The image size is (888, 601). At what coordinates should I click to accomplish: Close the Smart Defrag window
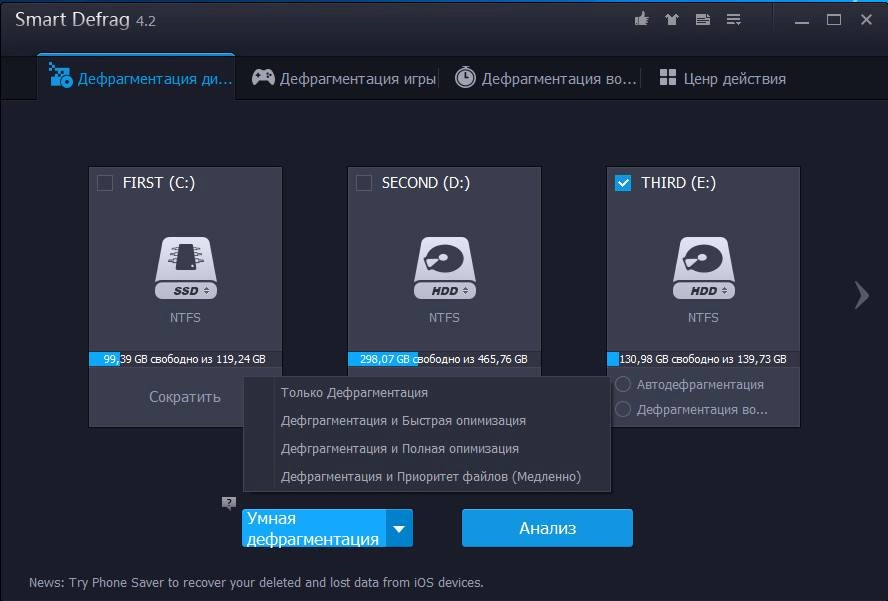866,20
